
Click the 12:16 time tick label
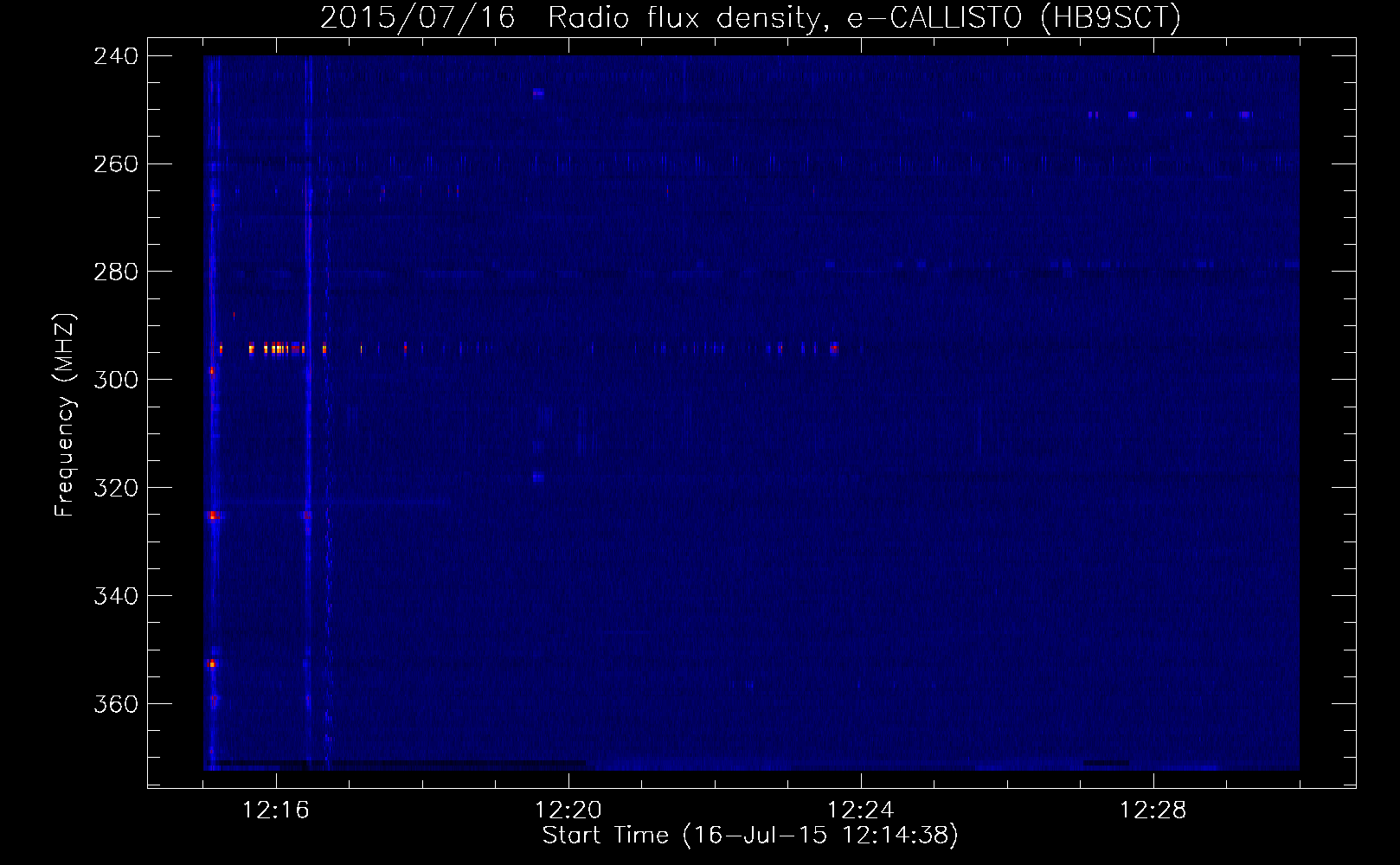276,811
